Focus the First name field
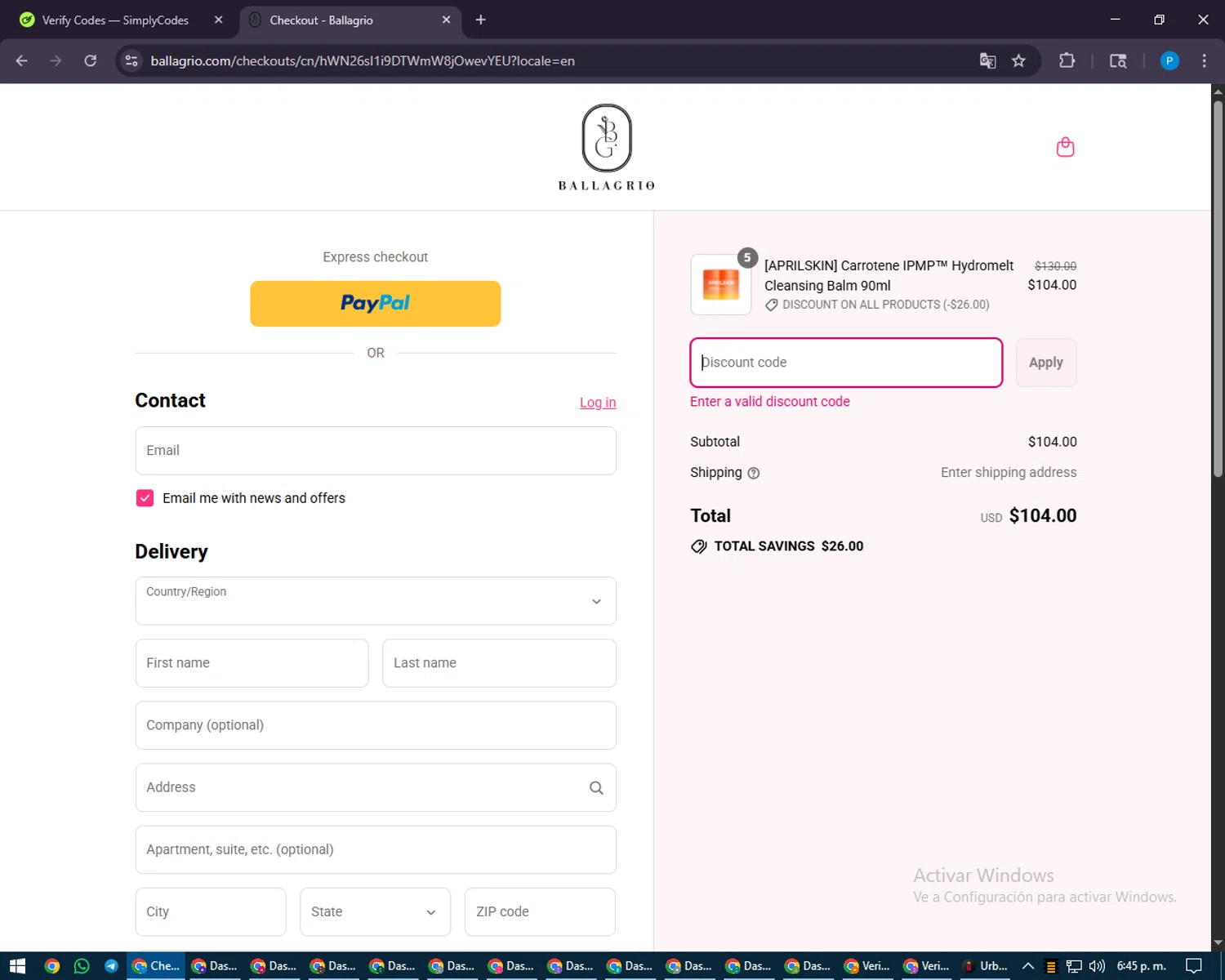 point(252,663)
